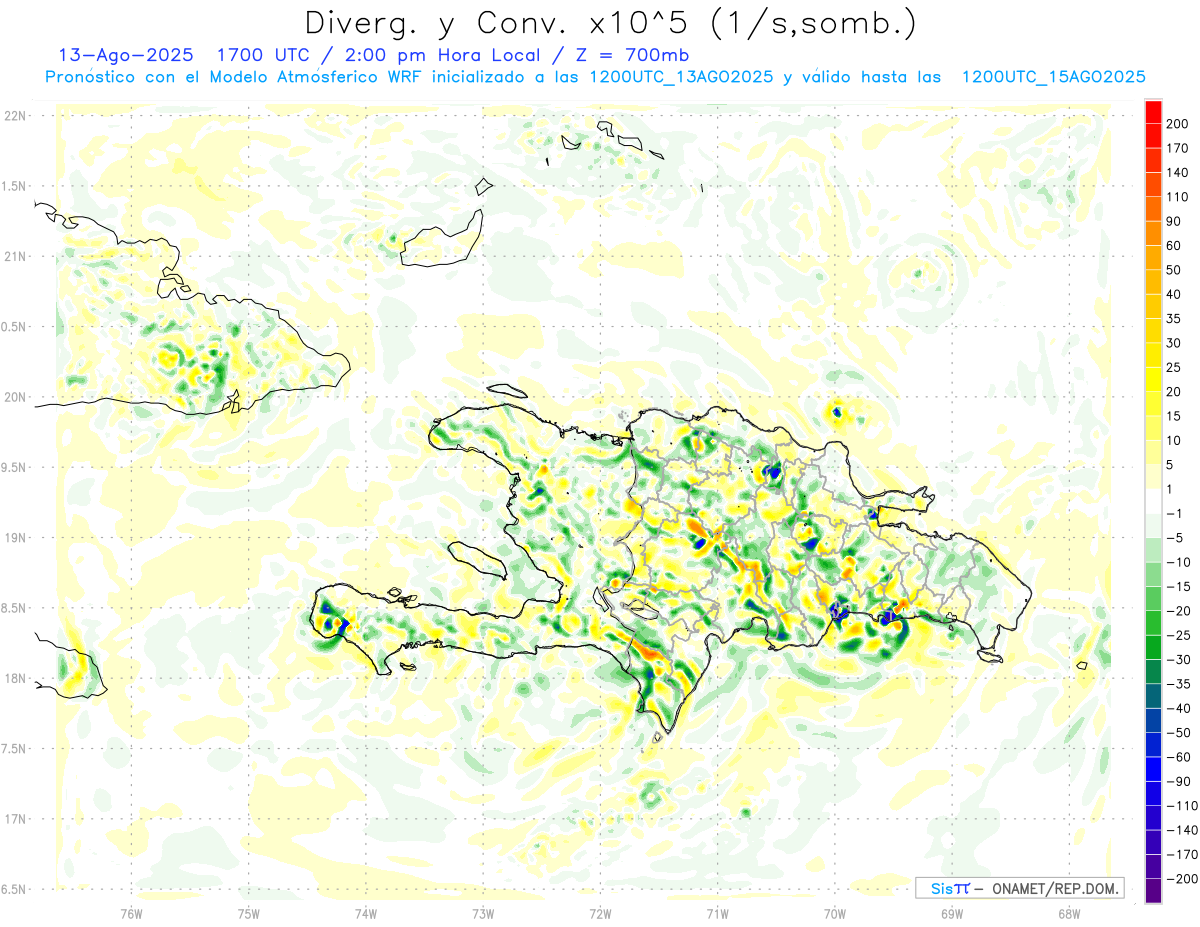Click the 6.5N latitude axis label
Screen dimensions: 1200x927
coord(15,889)
